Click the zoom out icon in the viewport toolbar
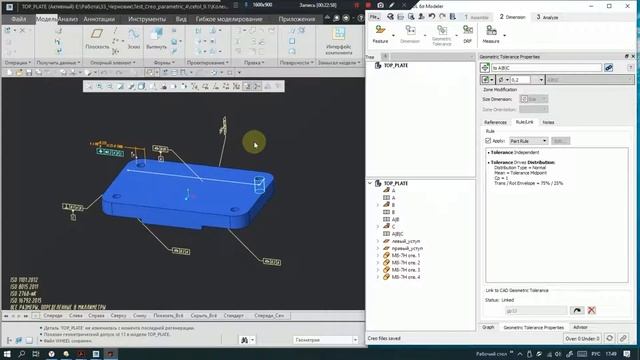 click(109, 86)
